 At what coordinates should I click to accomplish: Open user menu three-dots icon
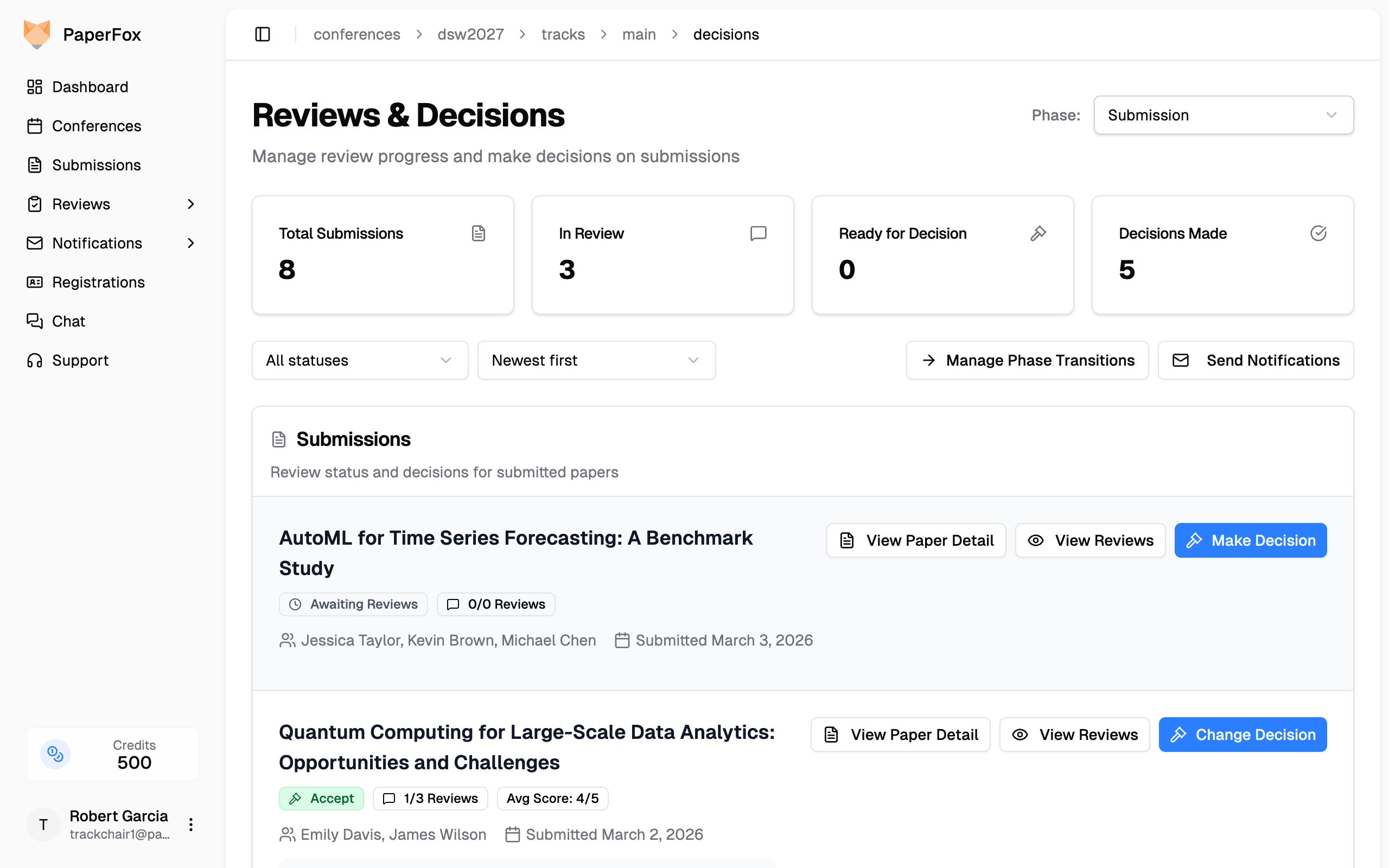click(191, 825)
